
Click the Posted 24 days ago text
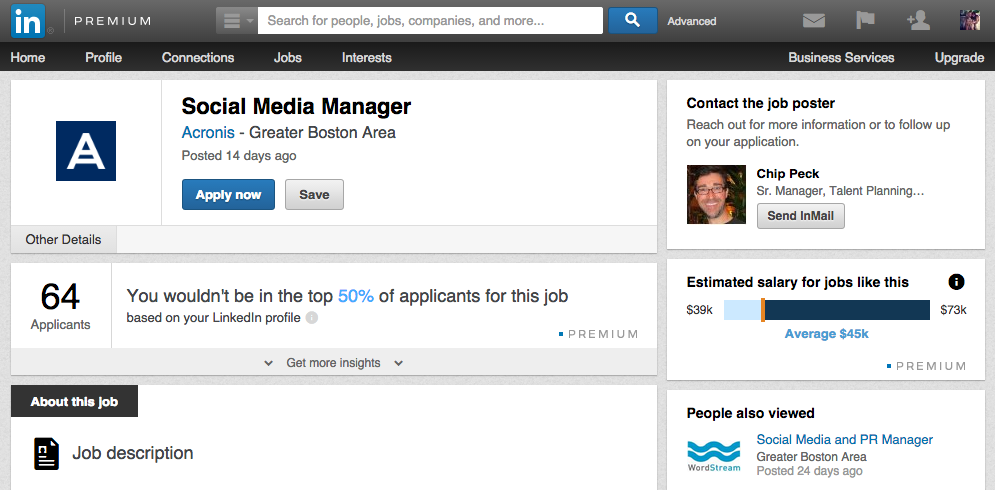[809, 471]
